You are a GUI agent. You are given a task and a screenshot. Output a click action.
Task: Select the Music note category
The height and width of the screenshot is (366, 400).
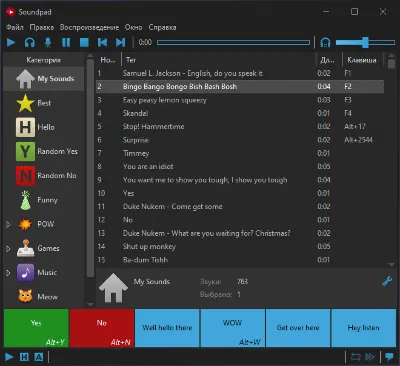[x=44, y=273]
